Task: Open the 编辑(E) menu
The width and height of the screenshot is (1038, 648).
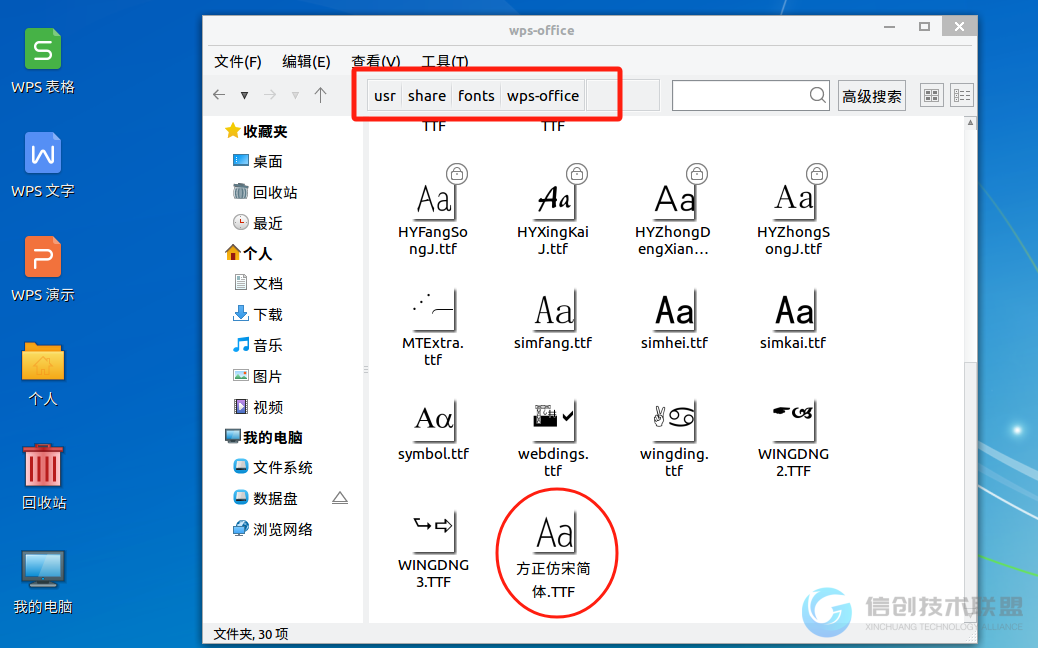Action: pyautogui.click(x=306, y=61)
